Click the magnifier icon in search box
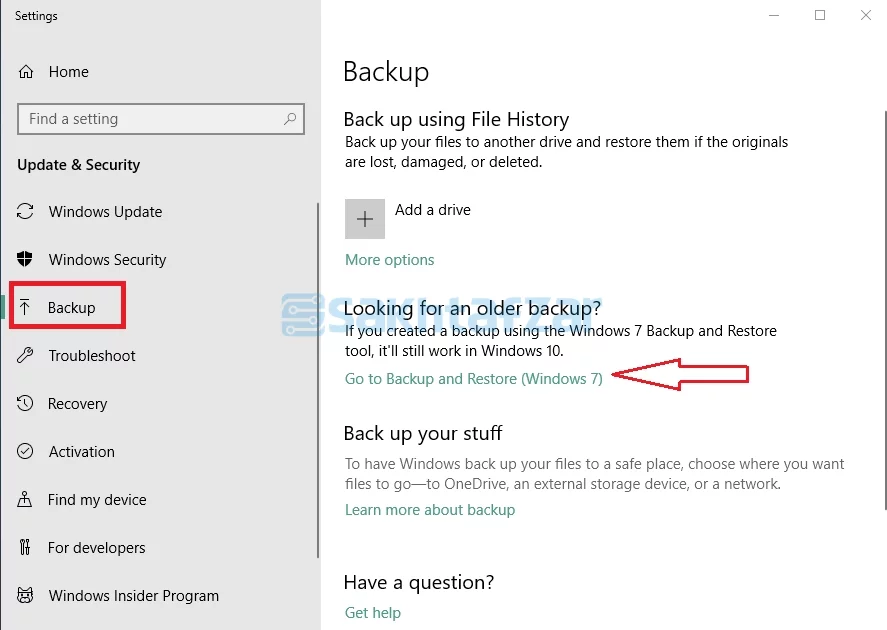The image size is (887, 630). coord(290,119)
